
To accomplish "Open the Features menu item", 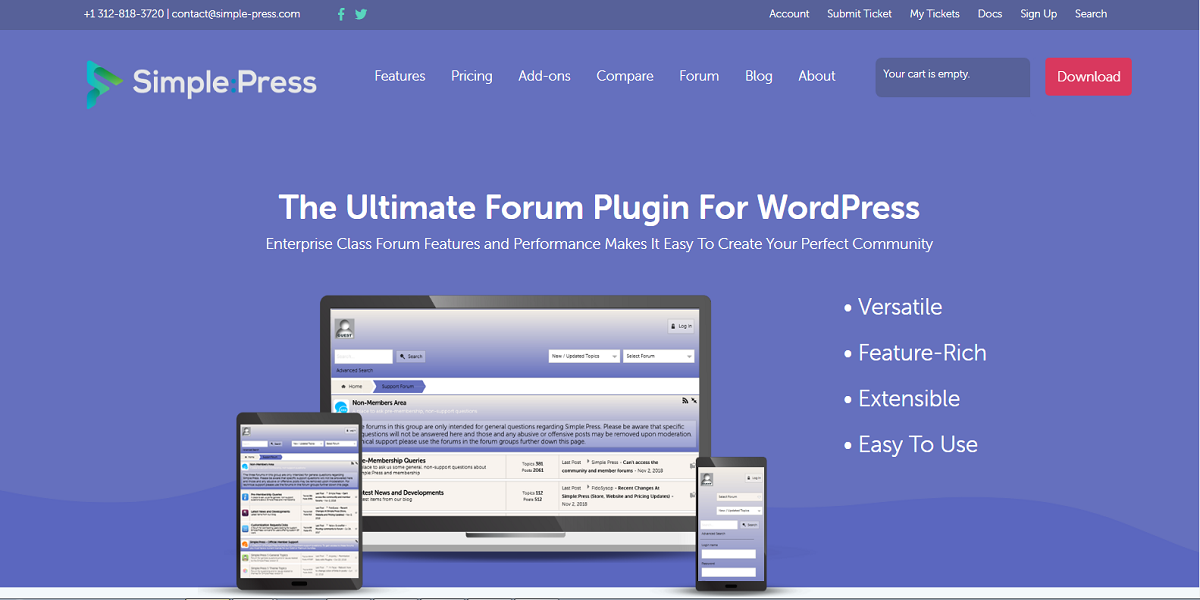I will [400, 76].
